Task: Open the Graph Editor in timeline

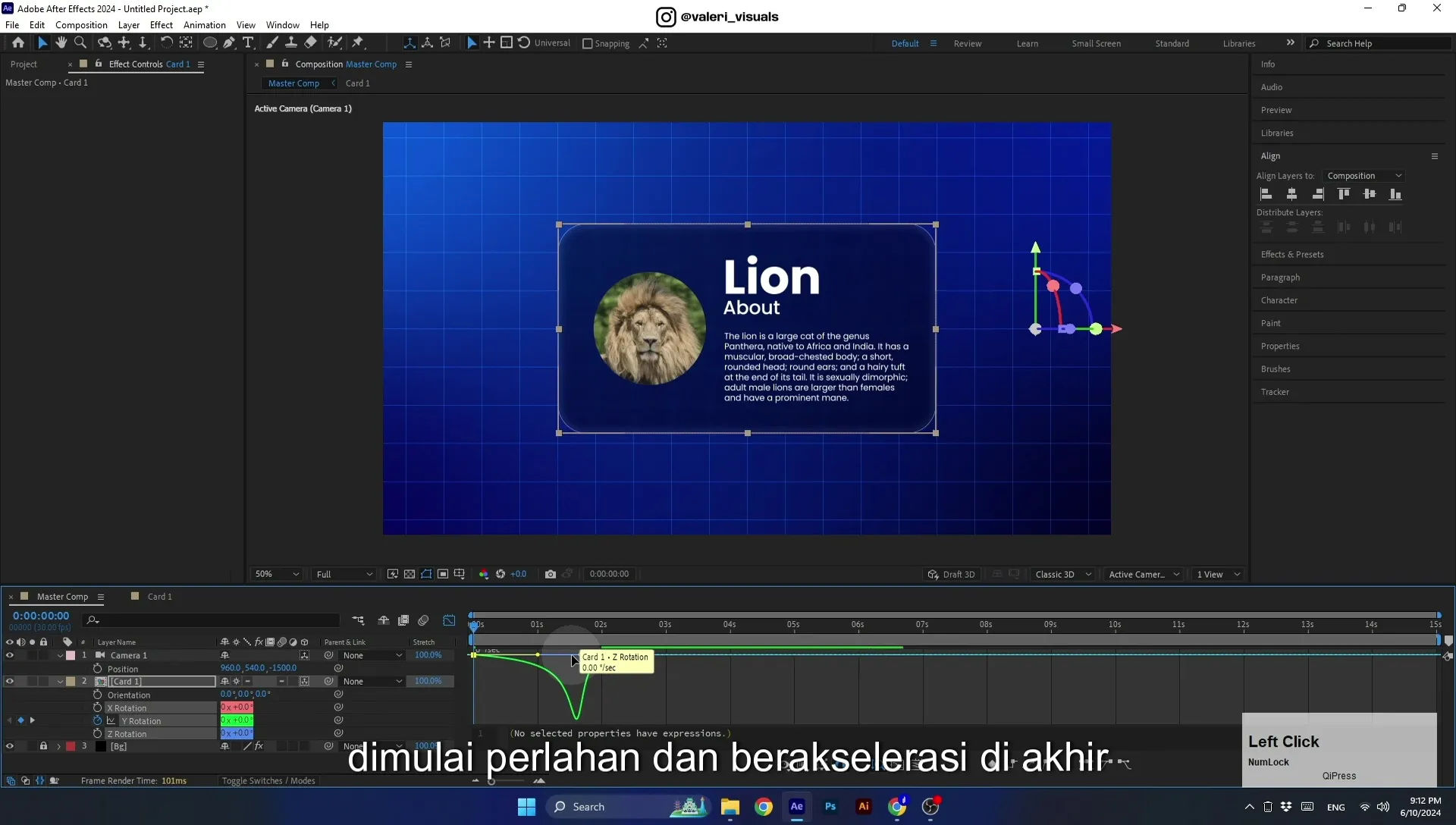Action: point(449,620)
